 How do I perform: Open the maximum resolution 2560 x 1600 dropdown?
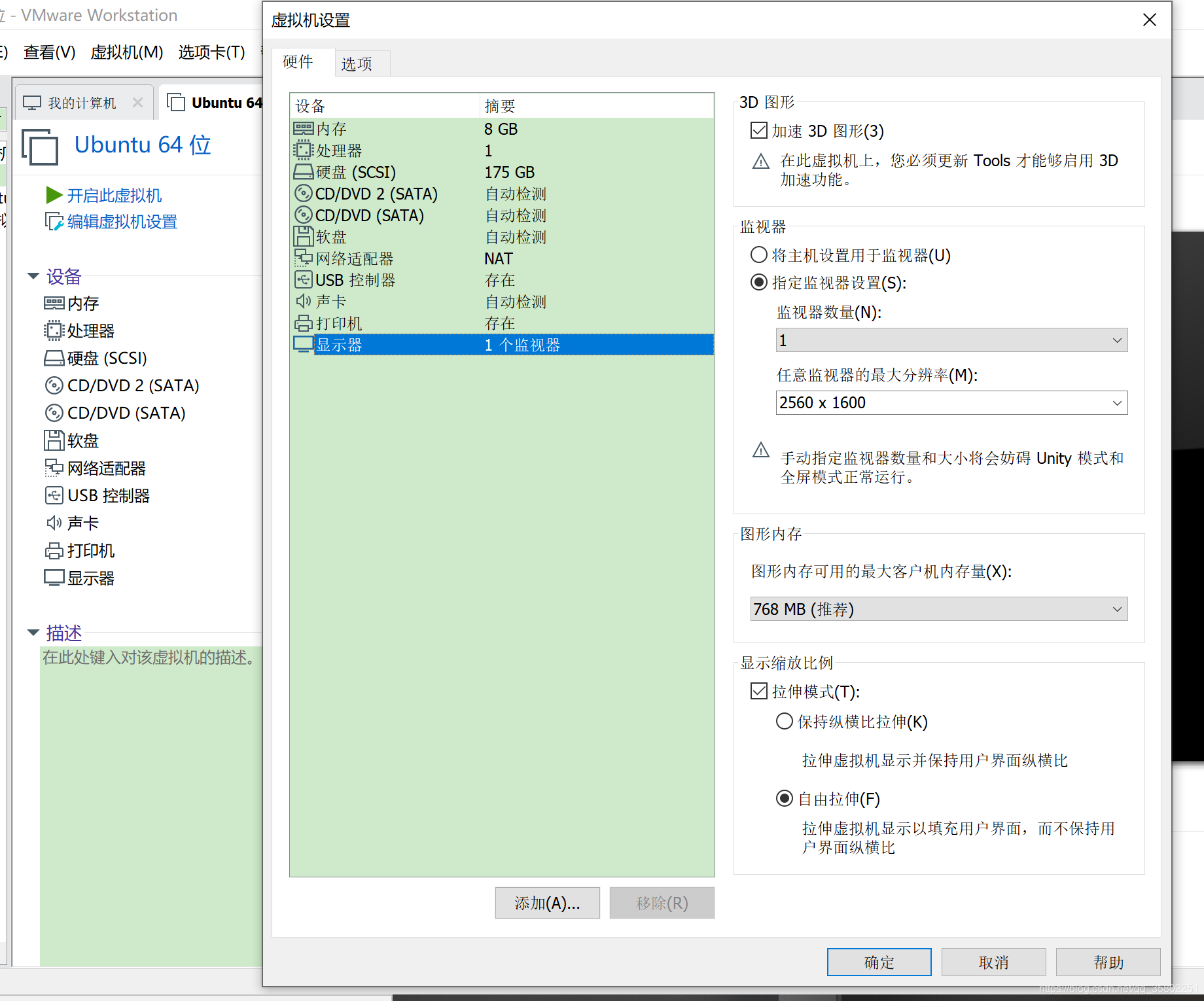click(x=952, y=402)
